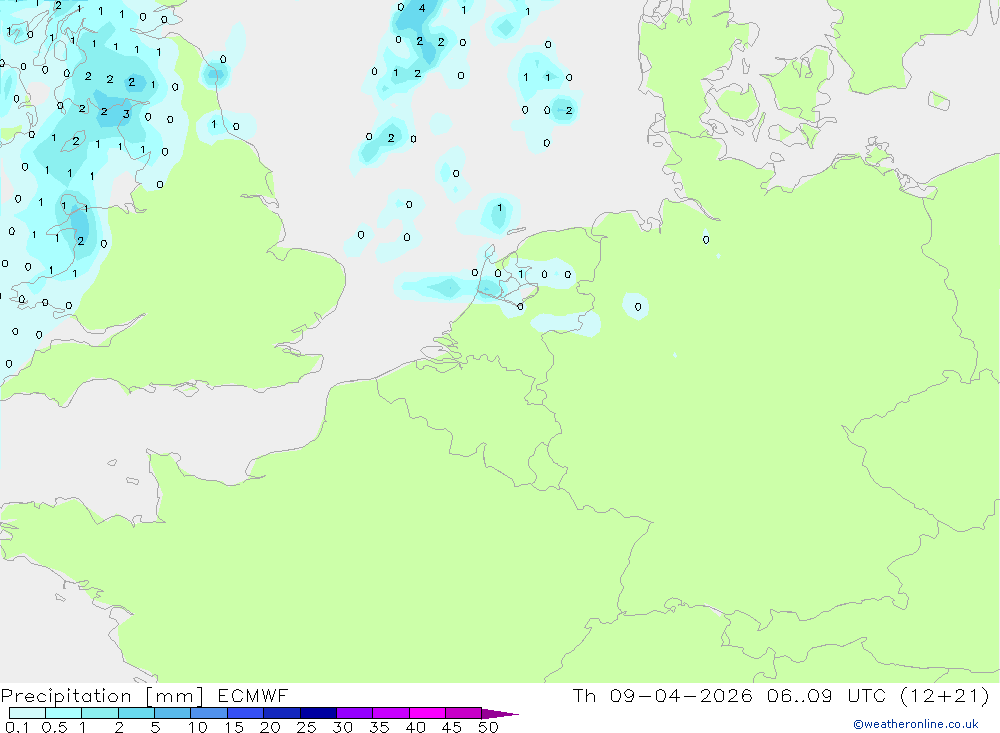The image size is (1000, 733).
Task: Click the date text '09-04-2026'
Action: pyautogui.click(x=680, y=695)
